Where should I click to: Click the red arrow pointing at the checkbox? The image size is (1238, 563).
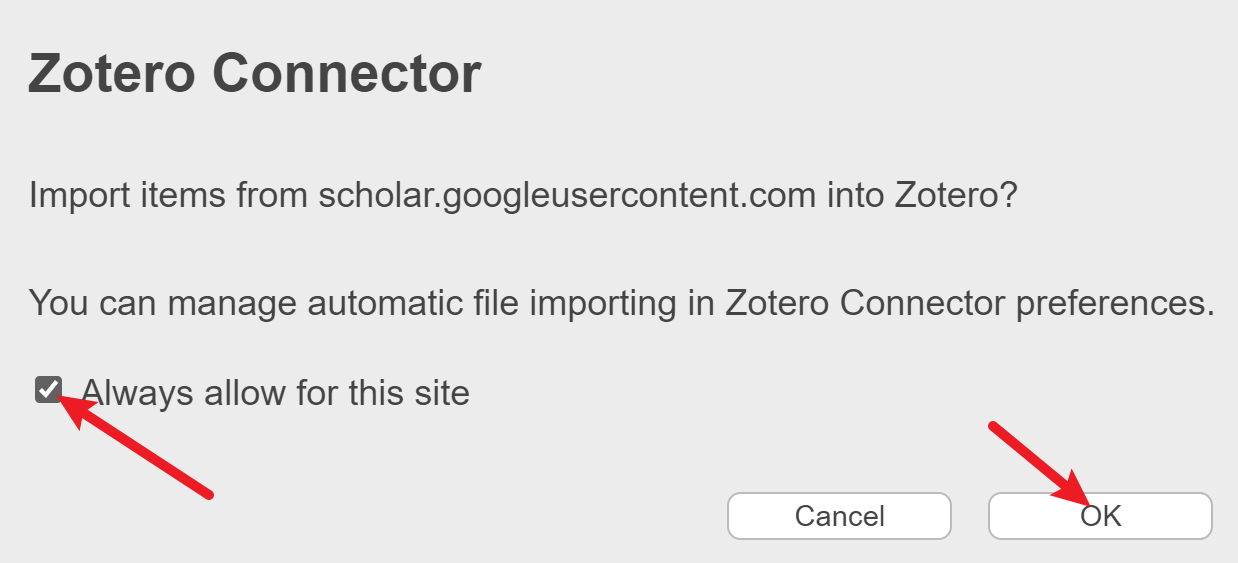point(140,447)
